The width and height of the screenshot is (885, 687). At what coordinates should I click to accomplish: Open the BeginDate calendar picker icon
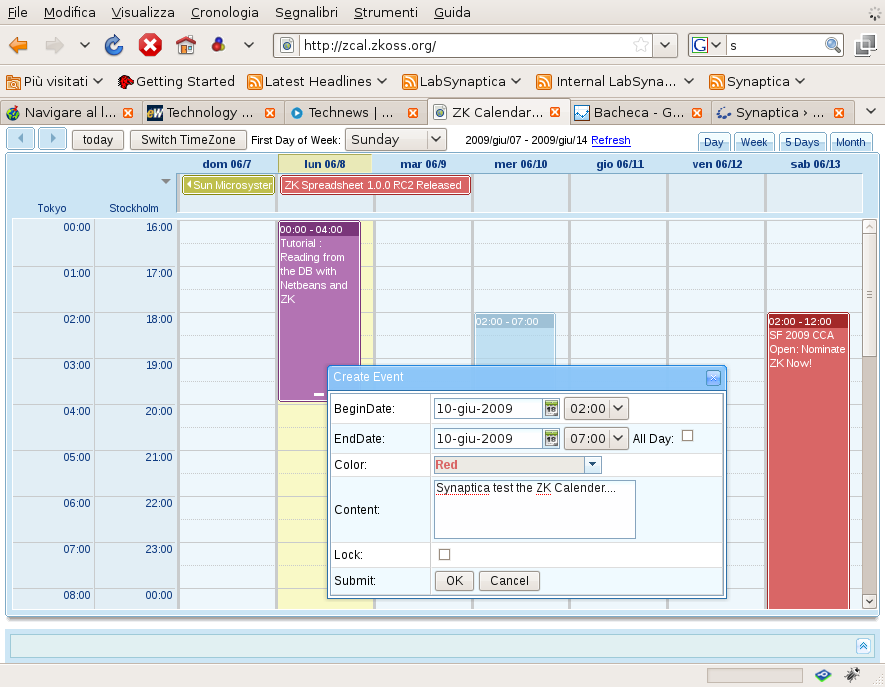551,409
